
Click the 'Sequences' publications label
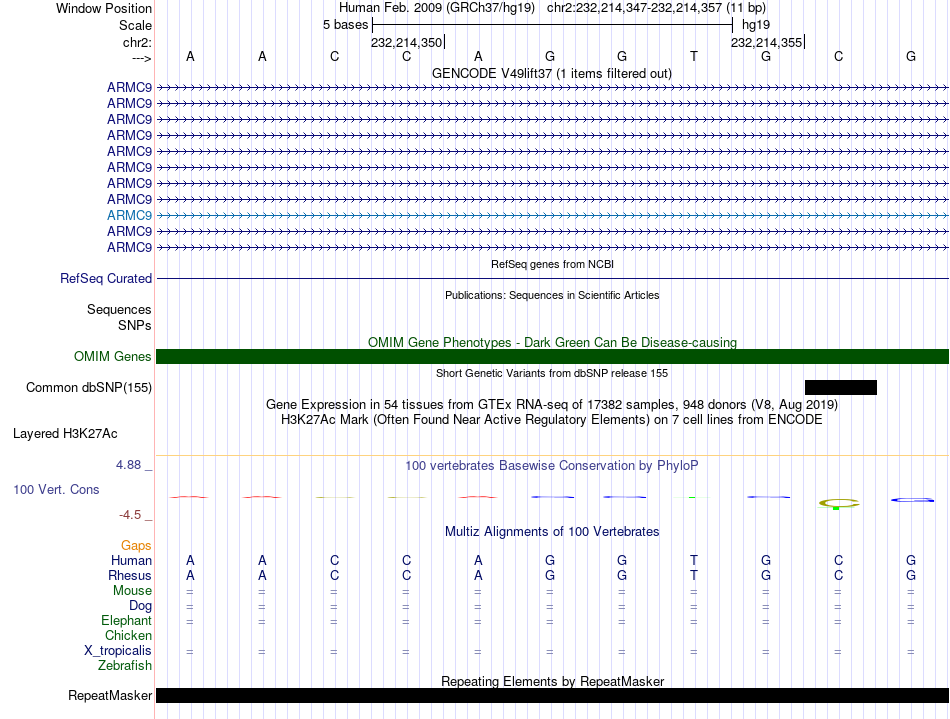coord(119,310)
